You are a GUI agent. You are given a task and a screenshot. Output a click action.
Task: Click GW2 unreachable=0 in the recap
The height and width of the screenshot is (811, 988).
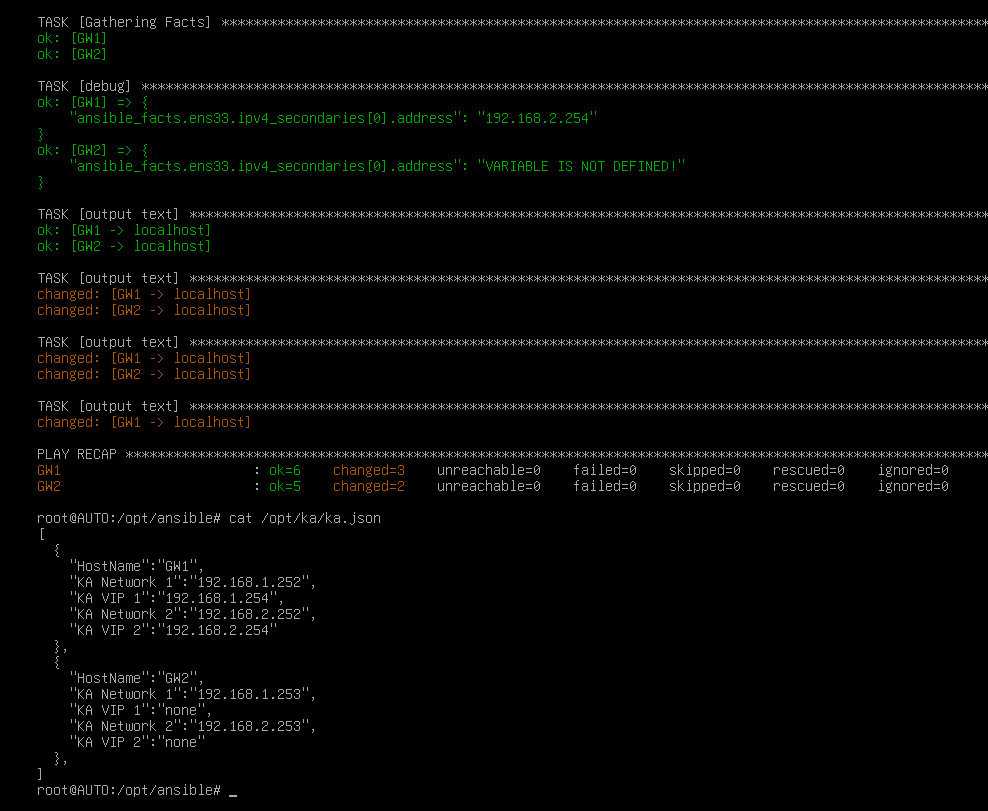click(488, 486)
